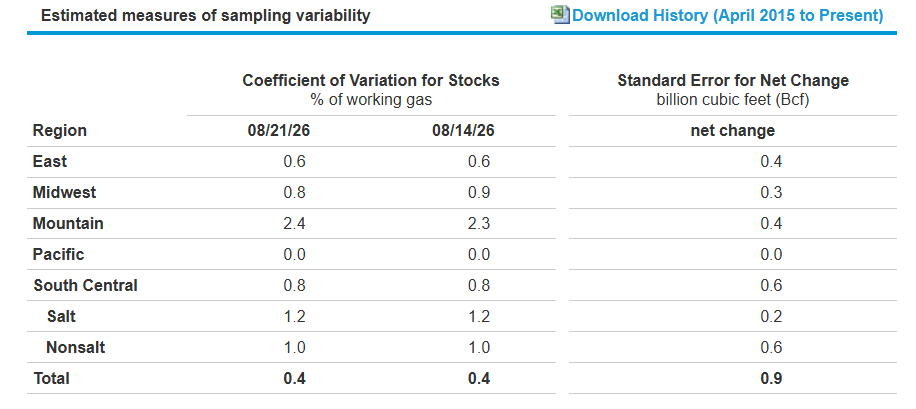Select the Midwest region row label

(x=64, y=192)
